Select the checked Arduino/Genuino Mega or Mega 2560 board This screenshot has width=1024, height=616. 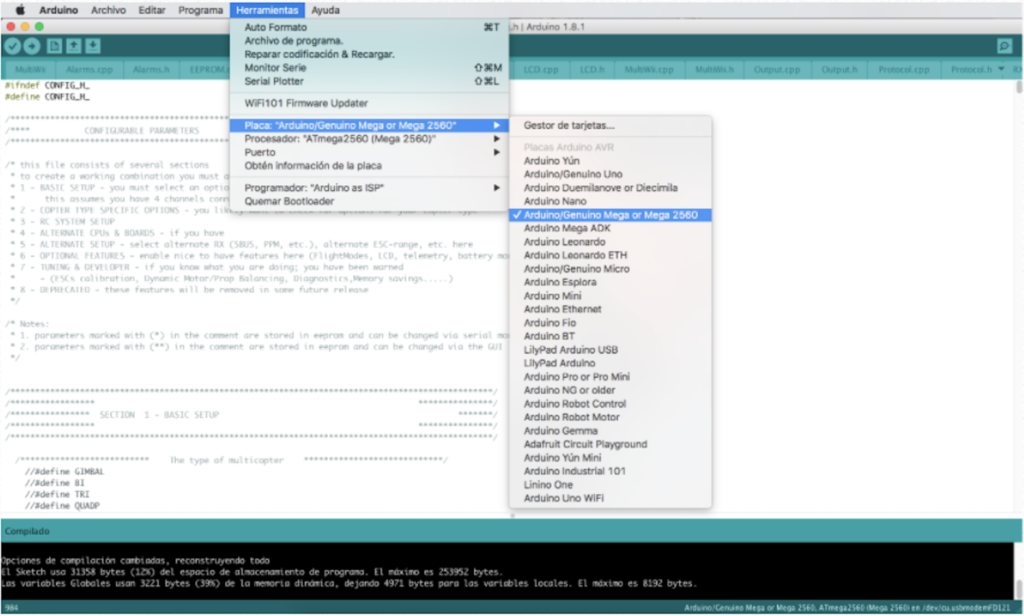610,215
